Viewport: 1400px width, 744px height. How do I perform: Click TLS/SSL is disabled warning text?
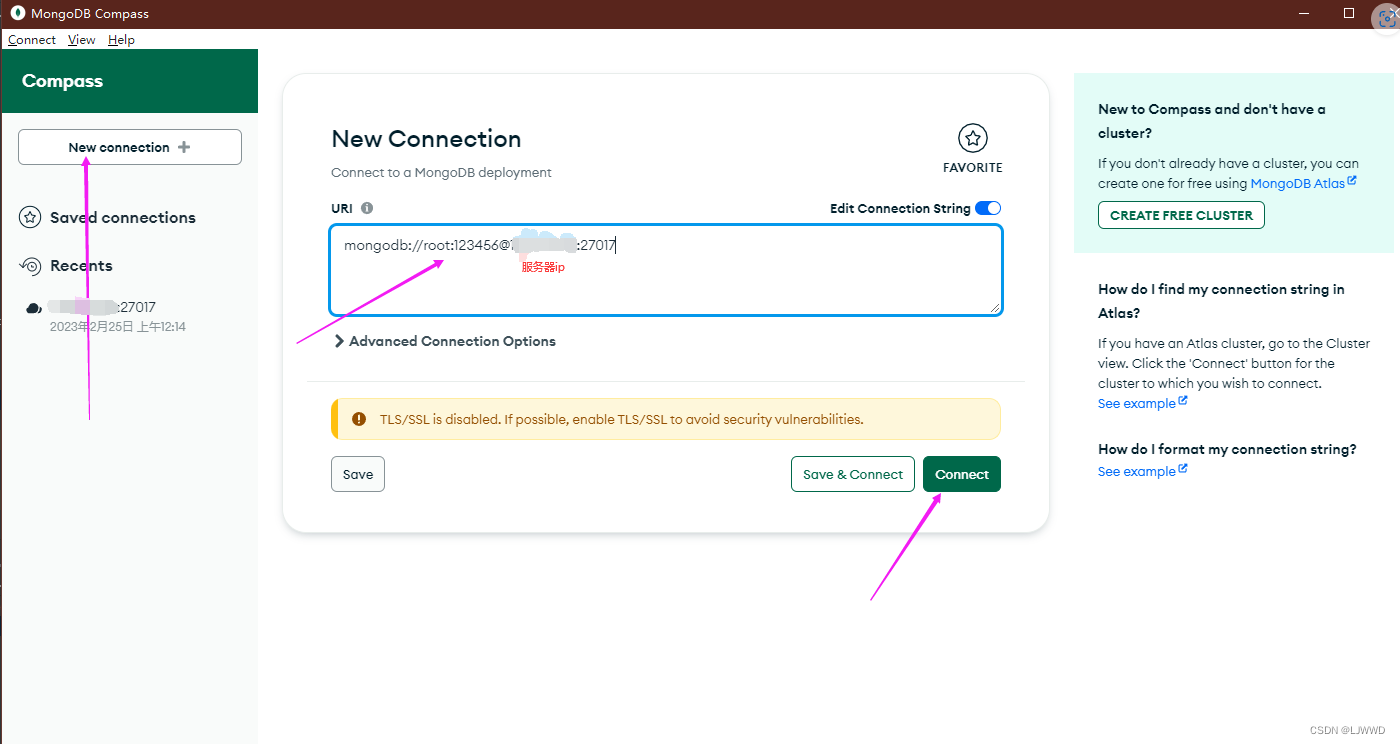click(x=621, y=419)
